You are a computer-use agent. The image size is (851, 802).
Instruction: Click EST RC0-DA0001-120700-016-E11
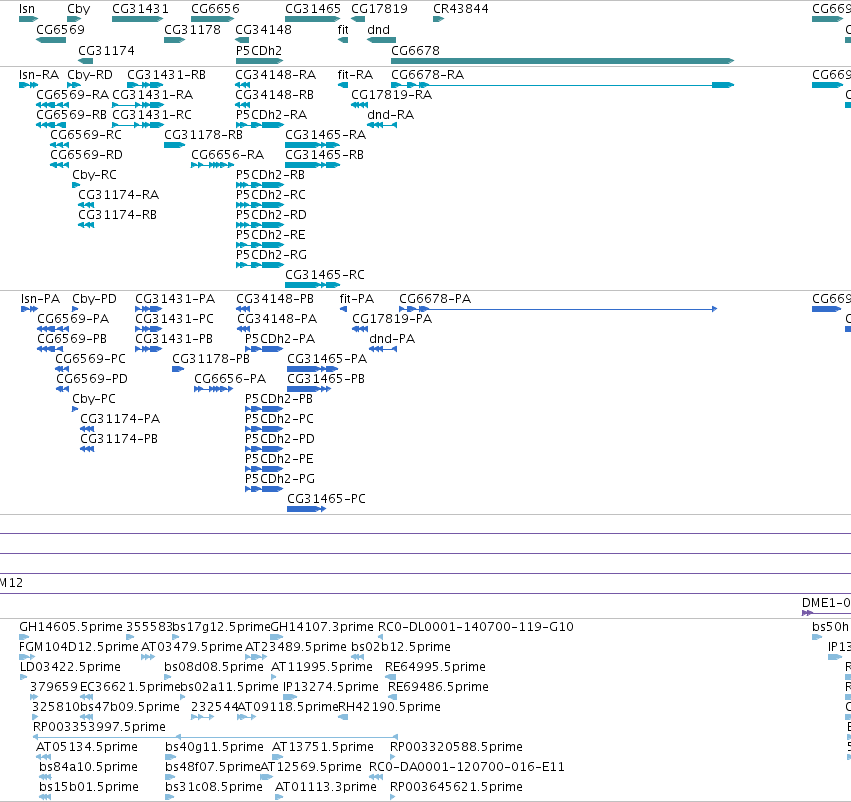(467, 767)
